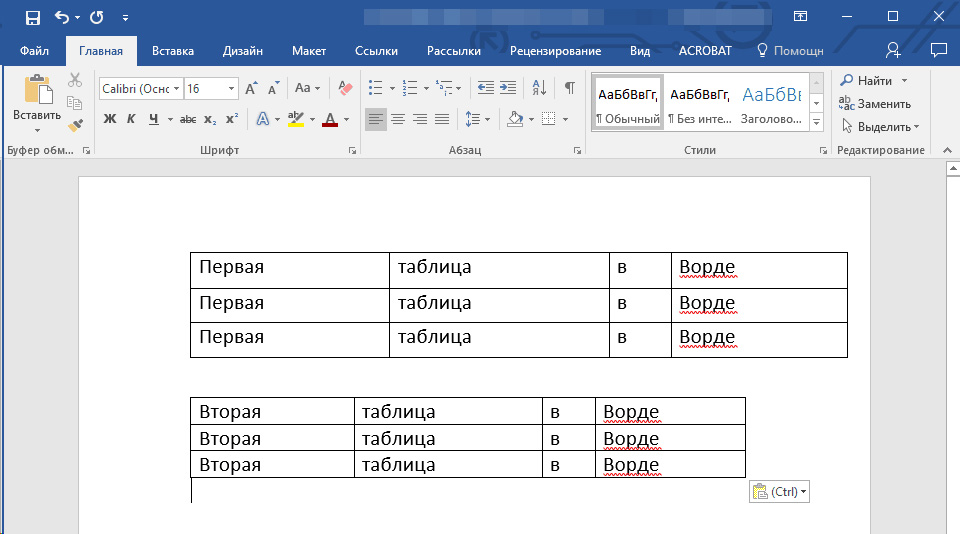
Task: Open font color dropdown arrow
Action: pyautogui.click(x=347, y=119)
